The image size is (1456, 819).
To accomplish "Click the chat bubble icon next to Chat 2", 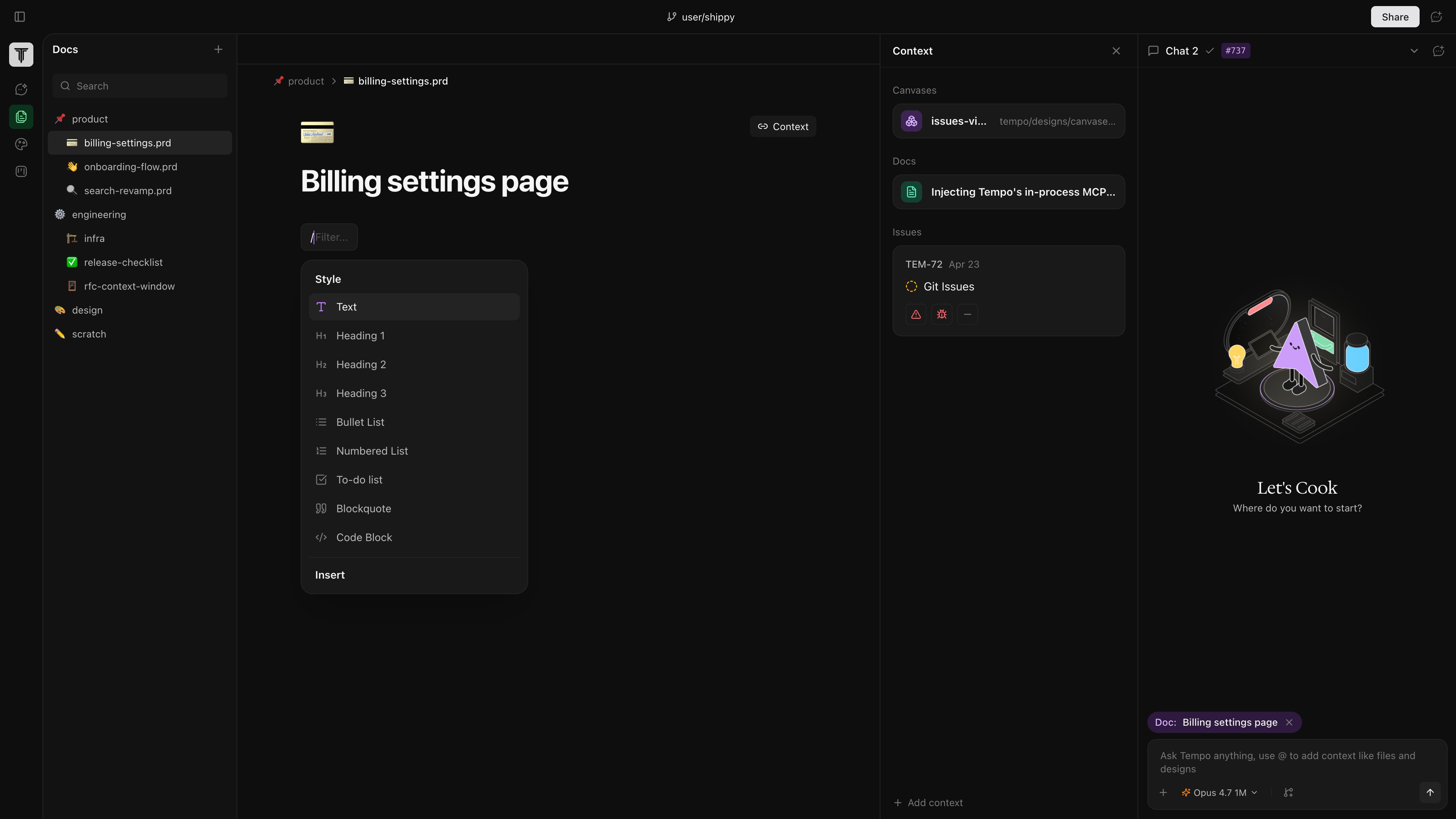I will pyautogui.click(x=1153, y=51).
